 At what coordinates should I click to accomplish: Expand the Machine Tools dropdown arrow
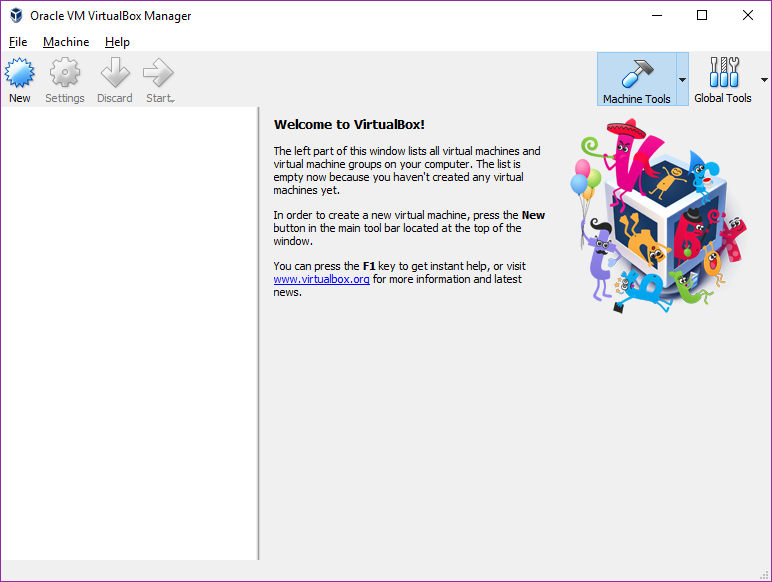682,79
